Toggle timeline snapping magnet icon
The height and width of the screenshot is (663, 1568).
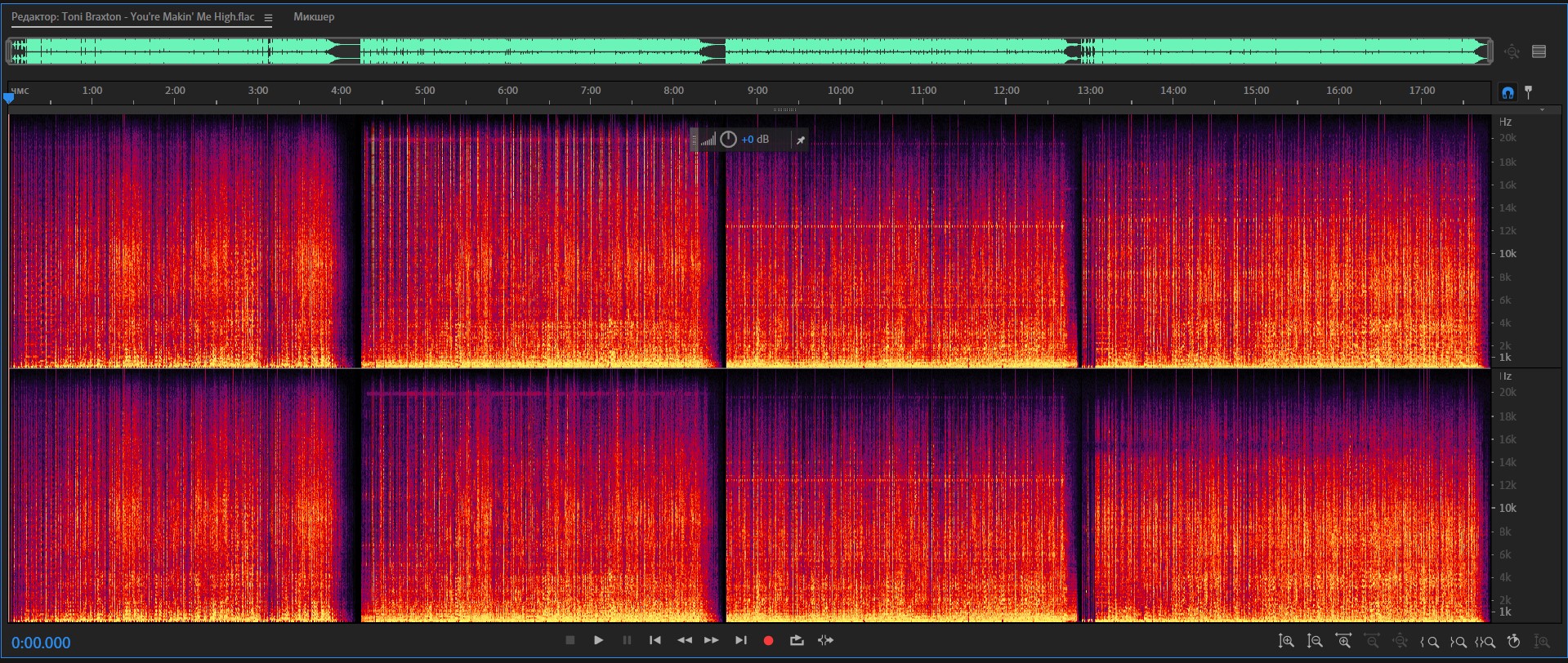1508,92
